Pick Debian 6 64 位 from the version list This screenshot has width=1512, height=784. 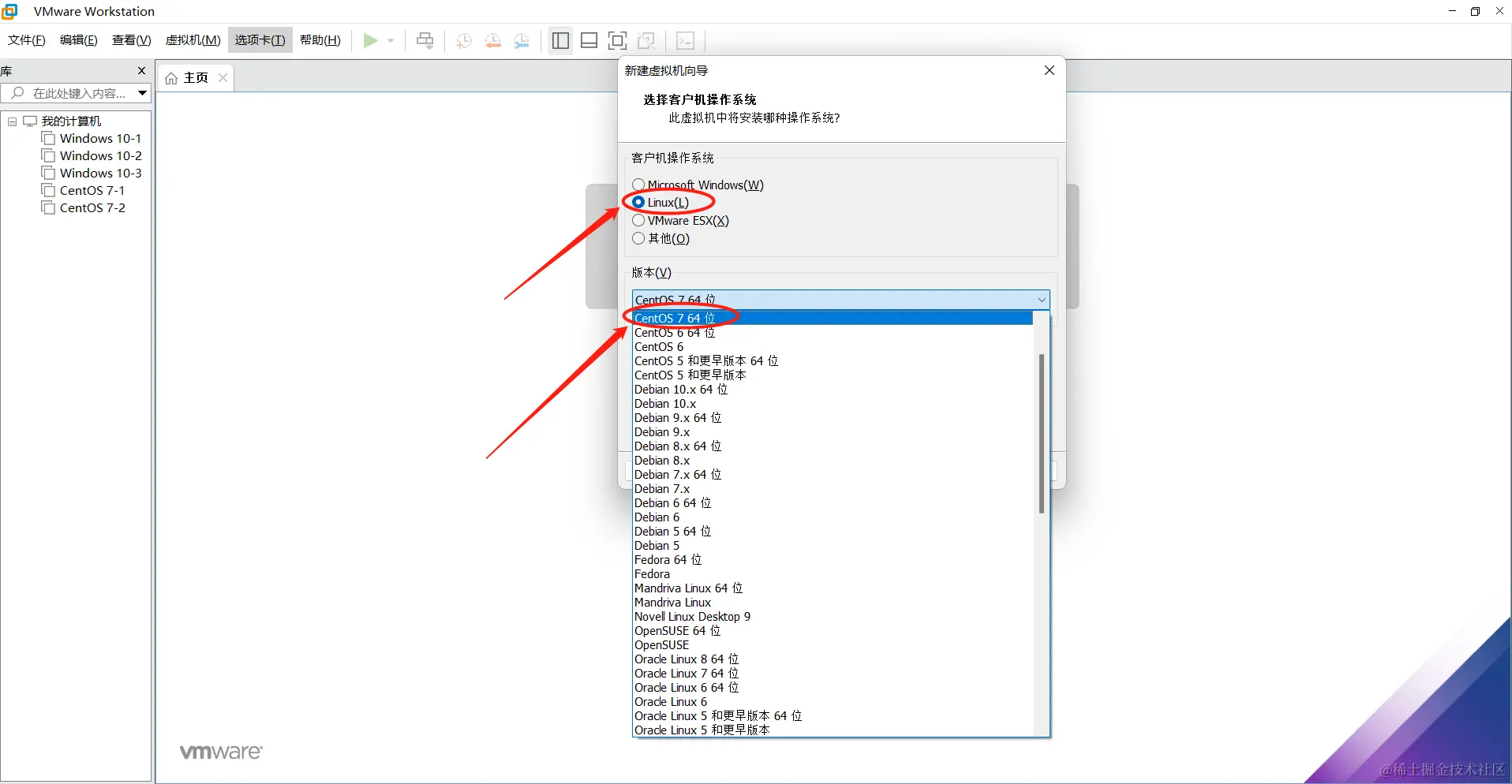point(833,503)
